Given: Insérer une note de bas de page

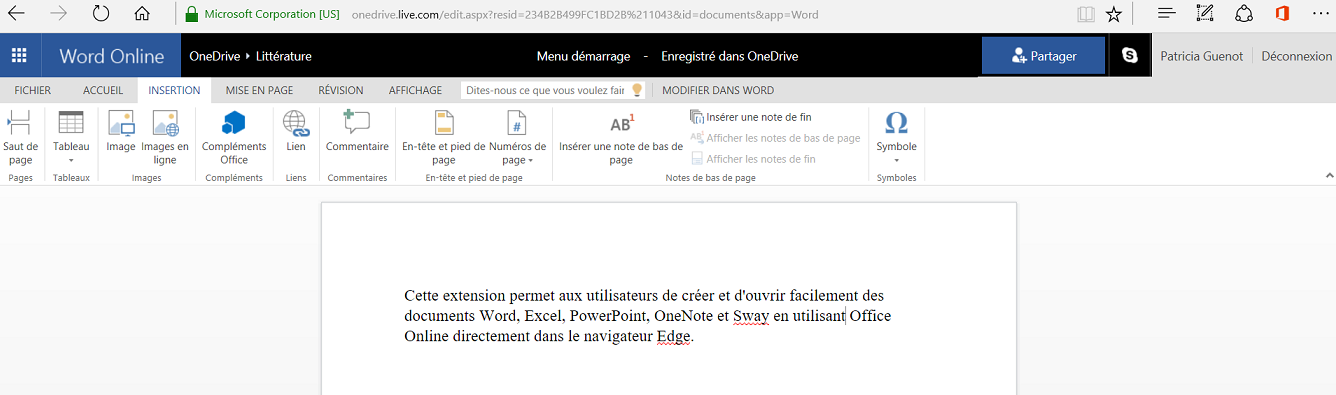Looking at the screenshot, I should [x=621, y=138].
